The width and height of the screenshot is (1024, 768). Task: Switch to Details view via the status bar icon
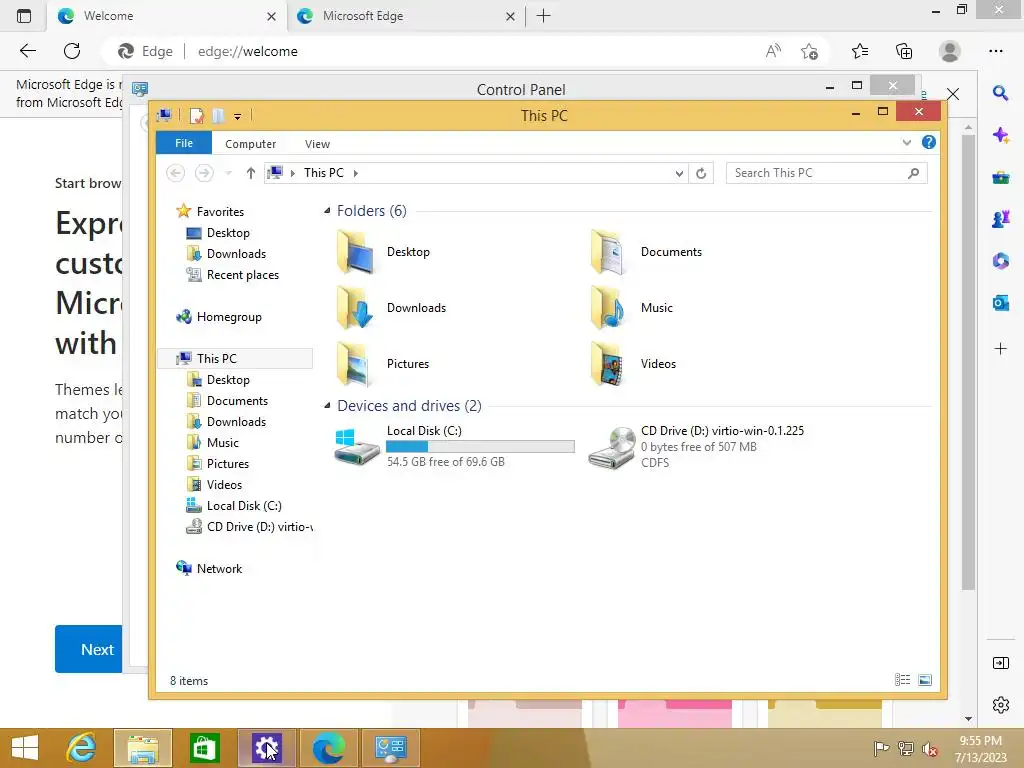click(x=903, y=680)
